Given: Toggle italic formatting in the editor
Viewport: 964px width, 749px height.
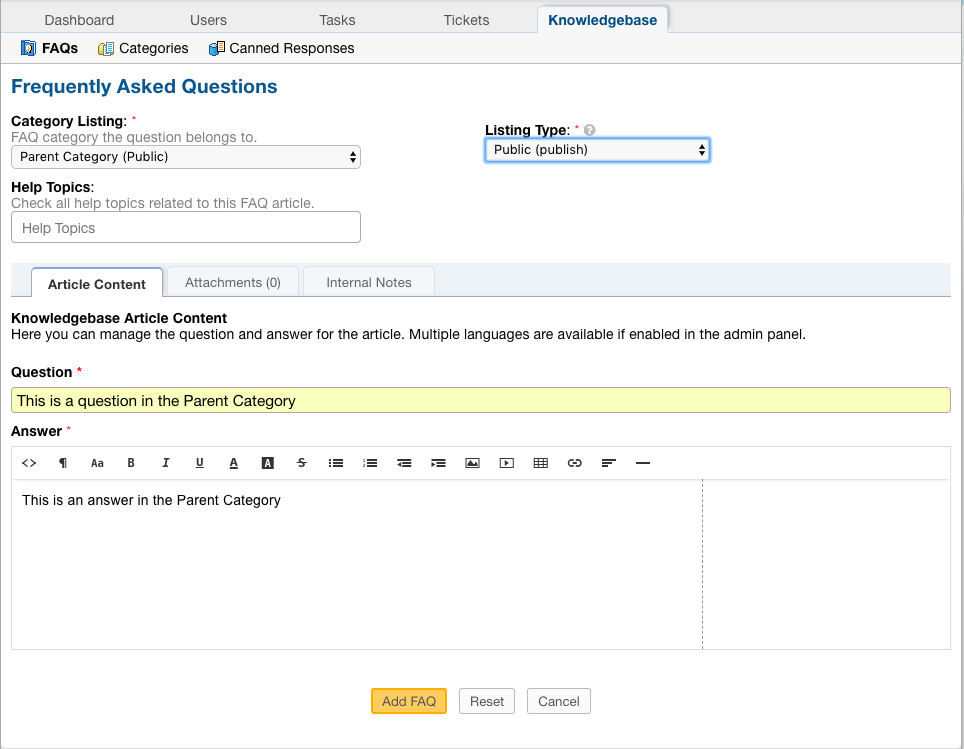Looking at the screenshot, I should click(165, 463).
